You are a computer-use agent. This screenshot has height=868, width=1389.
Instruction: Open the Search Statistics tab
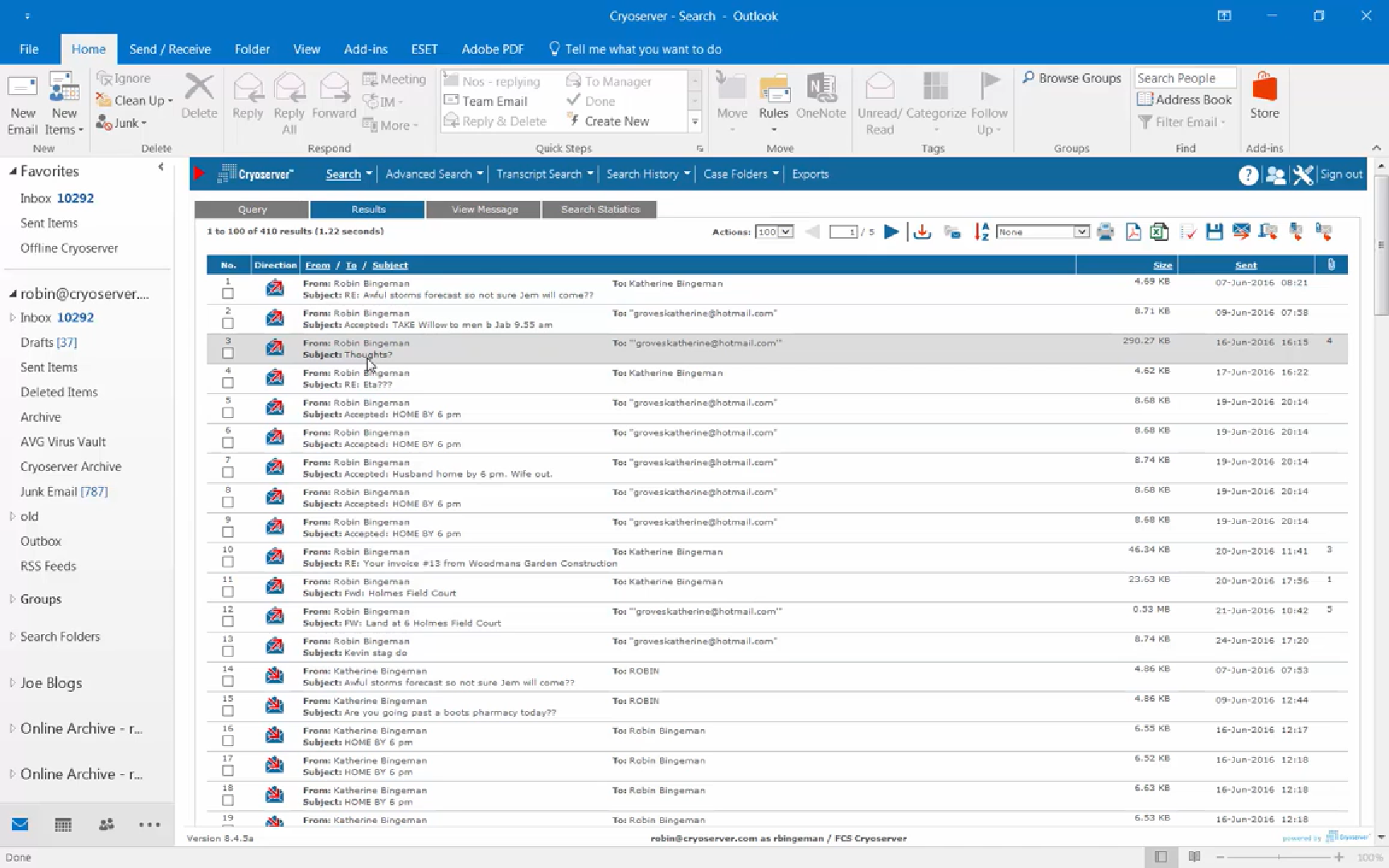600,209
